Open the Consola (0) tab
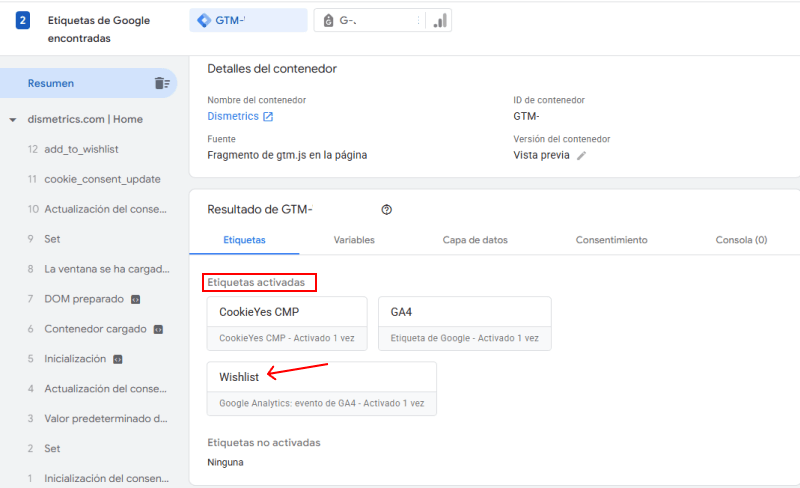This screenshot has width=800, height=488. 741,240
